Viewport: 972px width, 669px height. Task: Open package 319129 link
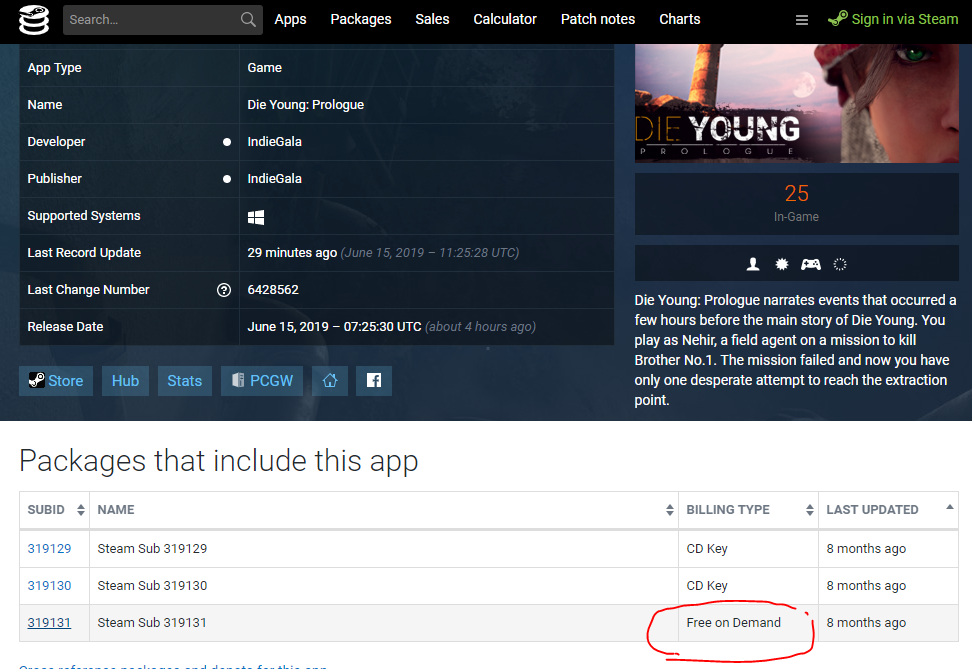pos(50,549)
